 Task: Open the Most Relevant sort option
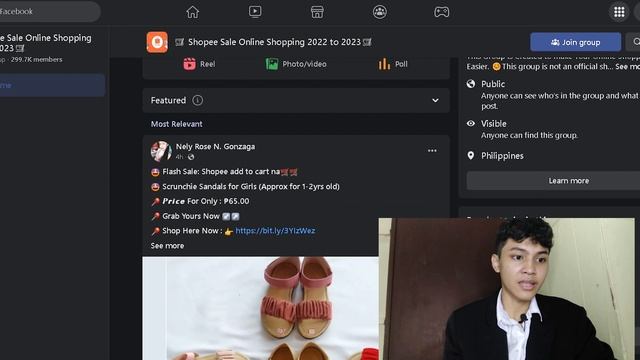point(176,124)
